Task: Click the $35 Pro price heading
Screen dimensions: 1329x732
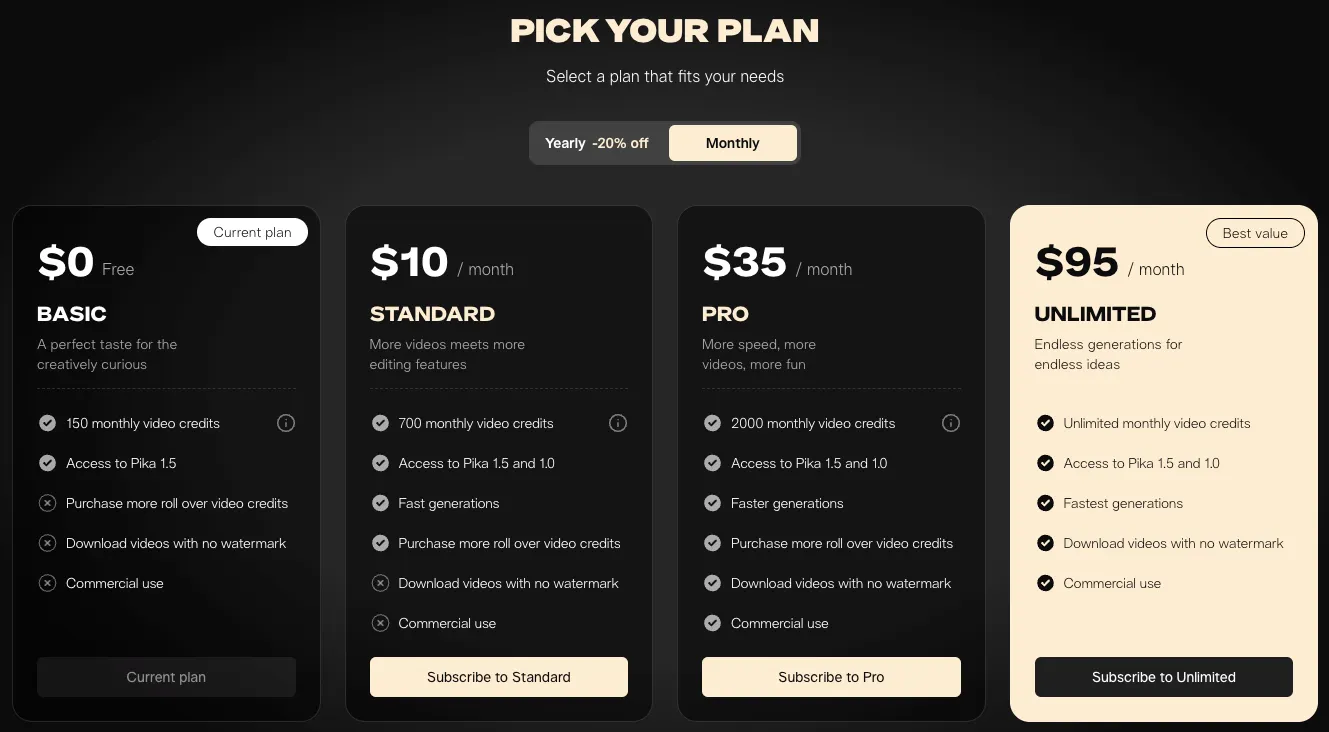Action: tap(745, 262)
